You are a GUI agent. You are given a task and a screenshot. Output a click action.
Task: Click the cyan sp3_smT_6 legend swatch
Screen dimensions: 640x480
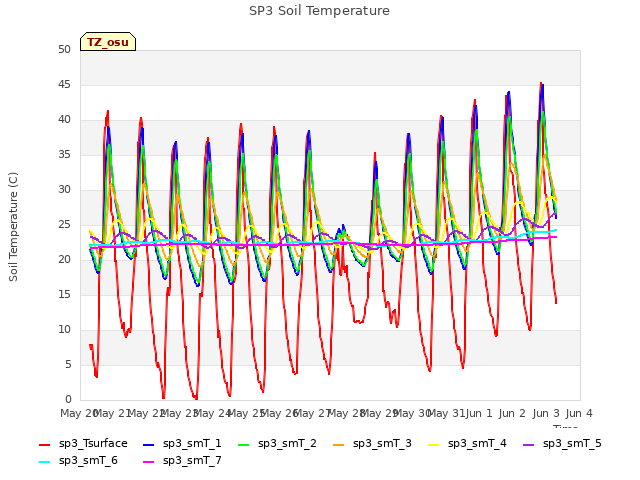click(44, 462)
